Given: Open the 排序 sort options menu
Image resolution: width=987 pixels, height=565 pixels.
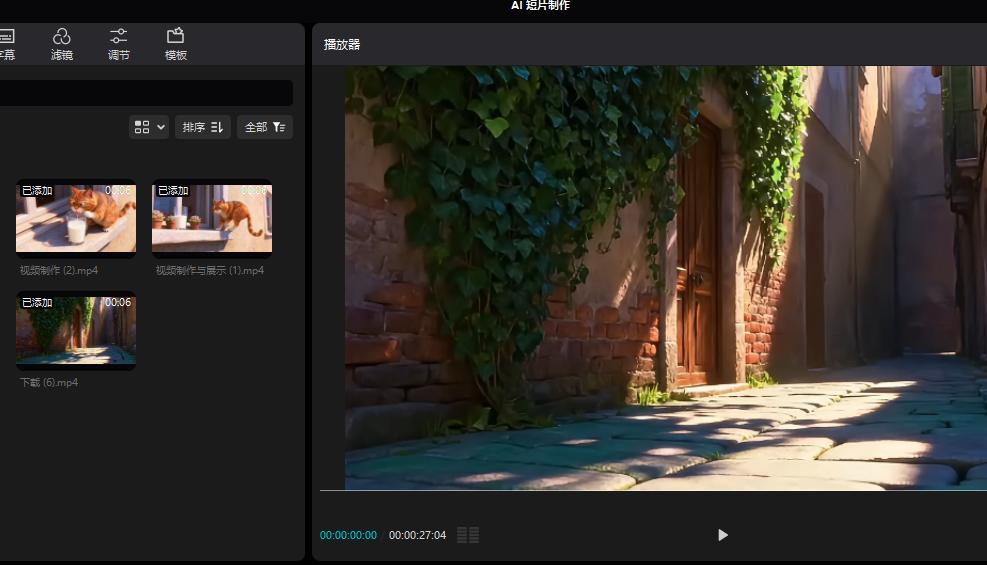Looking at the screenshot, I should 202,127.
